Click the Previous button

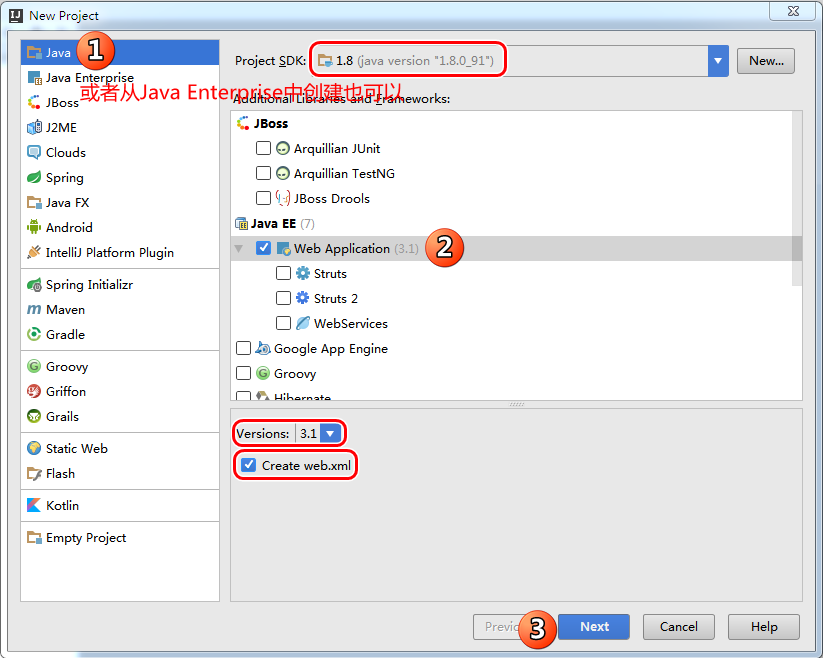pos(502,627)
